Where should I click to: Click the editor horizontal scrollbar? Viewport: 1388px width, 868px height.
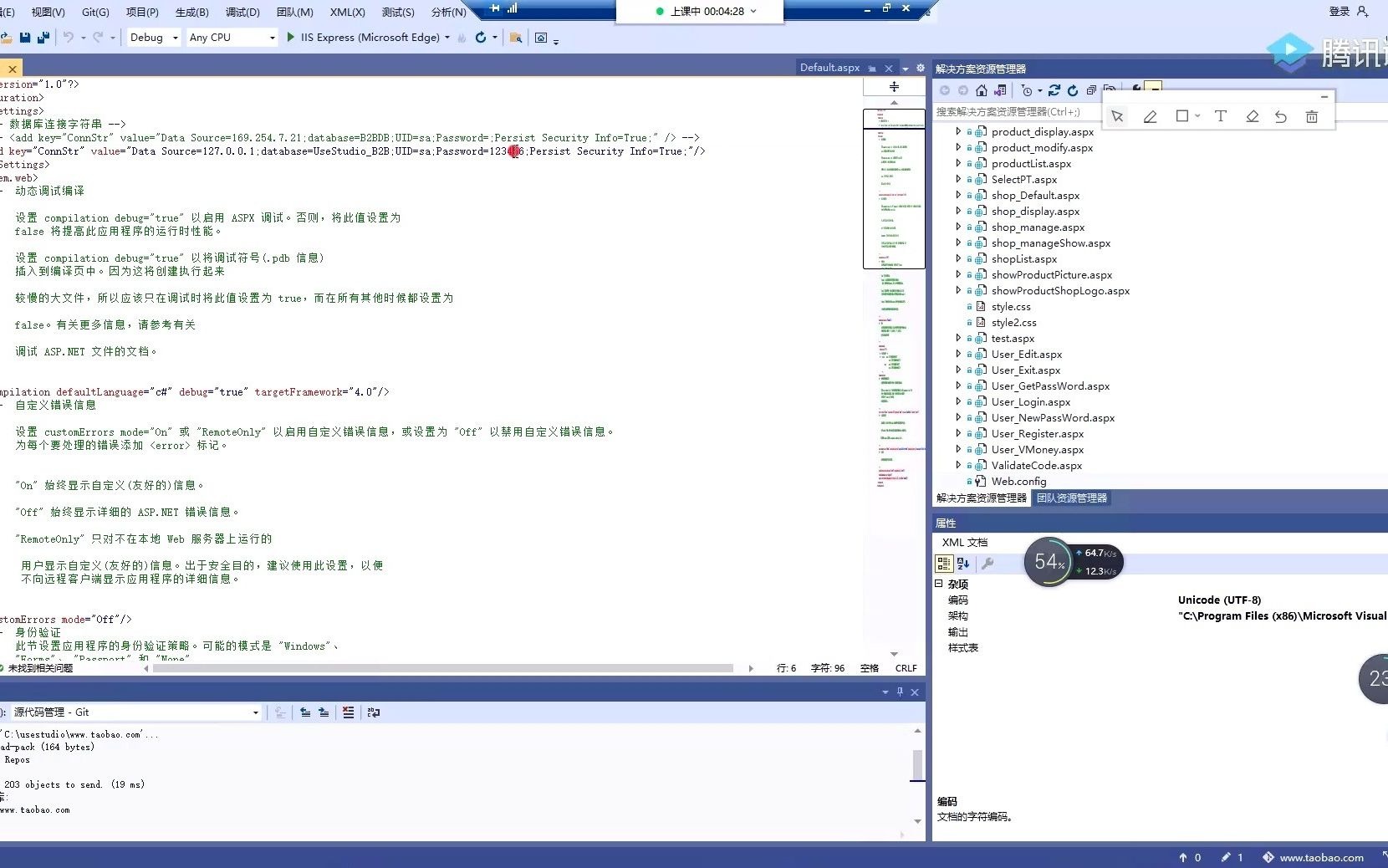[443, 668]
